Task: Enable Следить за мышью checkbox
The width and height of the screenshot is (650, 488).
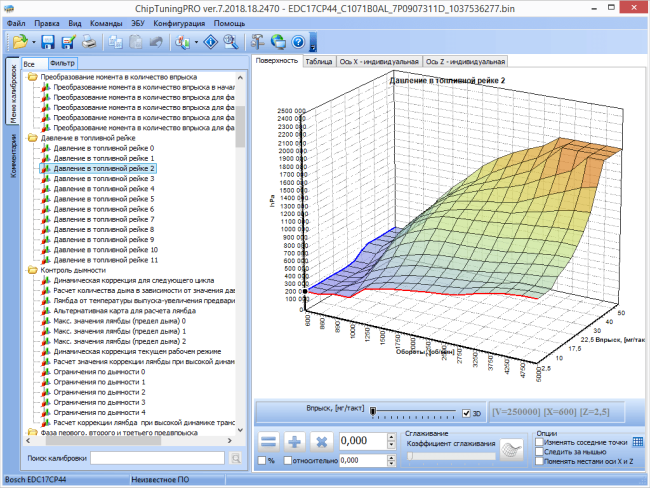Action: click(x=539, y=452)
